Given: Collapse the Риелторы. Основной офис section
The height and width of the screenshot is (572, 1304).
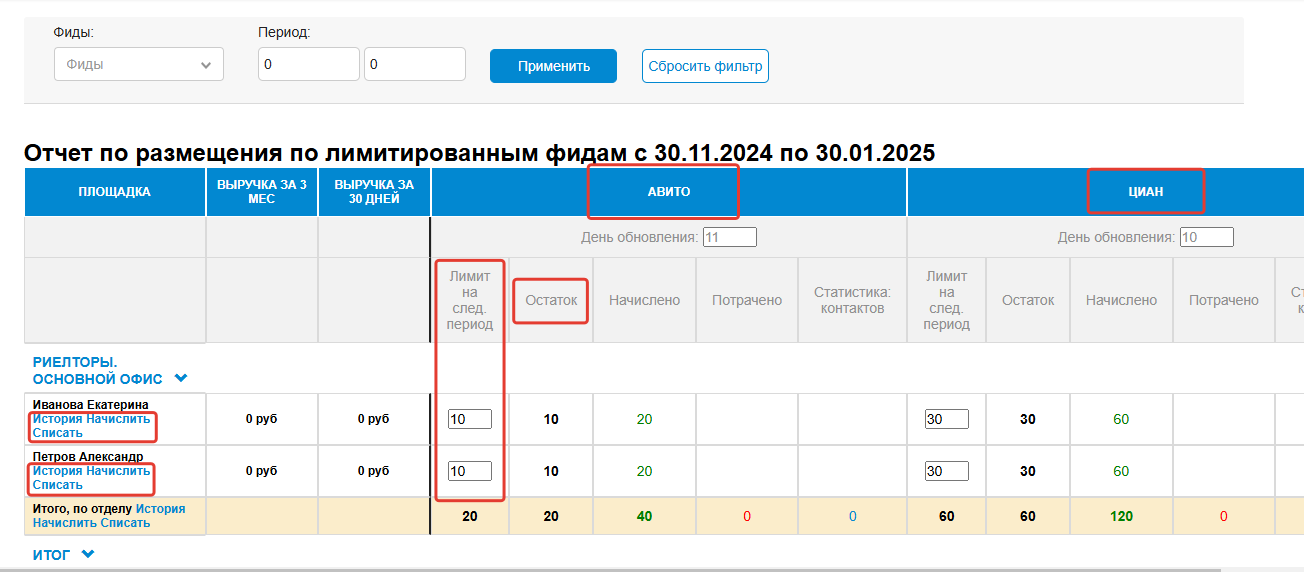Looking at the screenshot, I should pyautogui.click(x=181, y=379).
